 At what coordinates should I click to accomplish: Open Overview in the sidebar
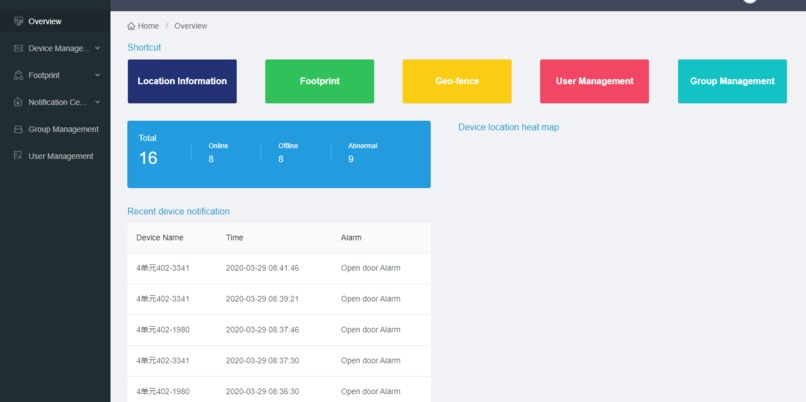pos(55,21)
